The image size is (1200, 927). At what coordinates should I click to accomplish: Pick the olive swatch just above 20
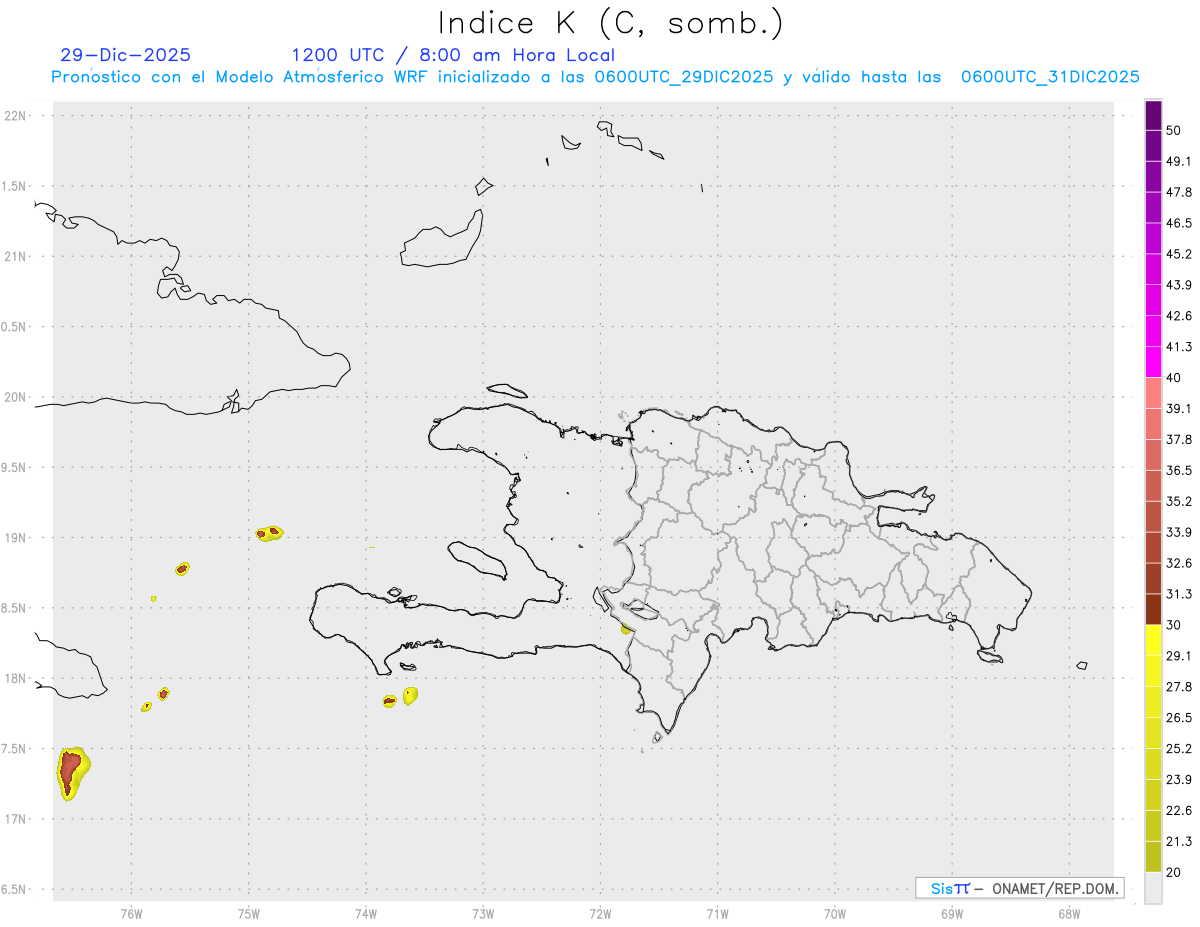(x=1153, y=856)
